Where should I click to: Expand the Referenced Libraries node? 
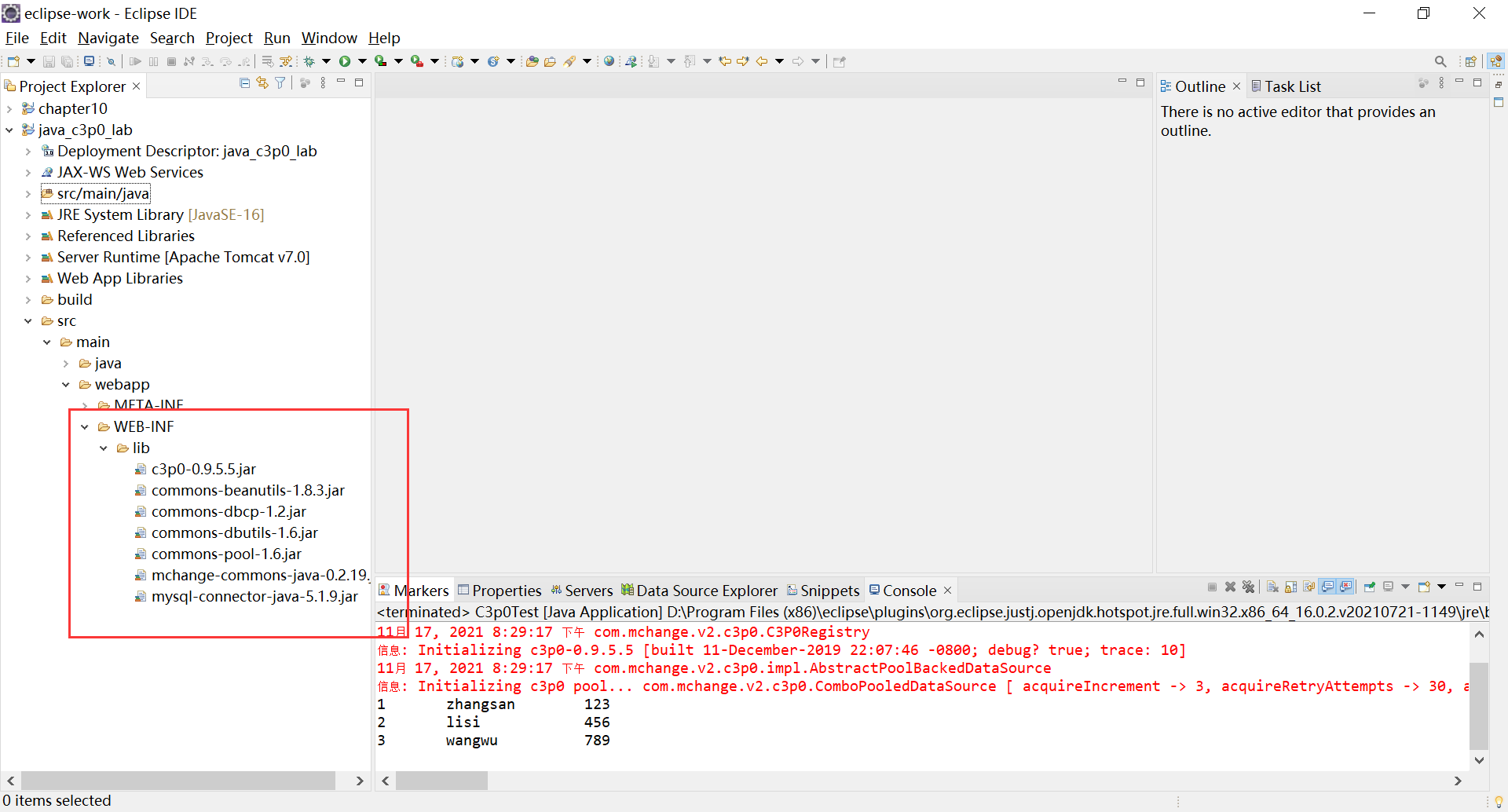(29, 236)
